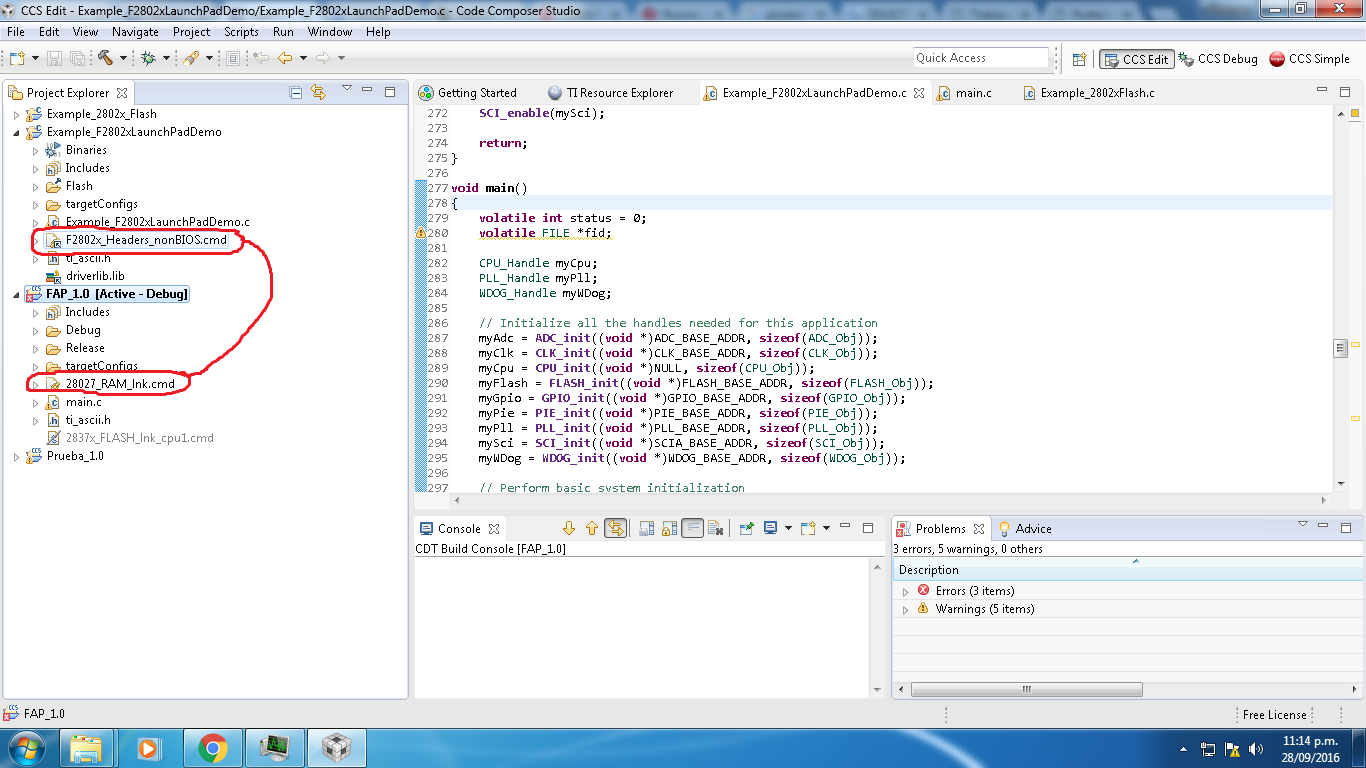Viewport: 1366px width, 768px height.
Task: Switch to the CCS Debug perspective
Action: tap(1218, 59)
